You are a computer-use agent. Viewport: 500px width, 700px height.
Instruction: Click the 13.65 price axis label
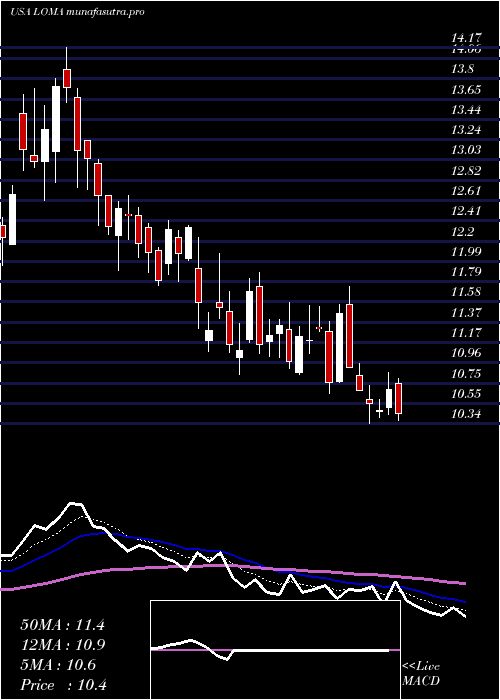tap(465, 90)
